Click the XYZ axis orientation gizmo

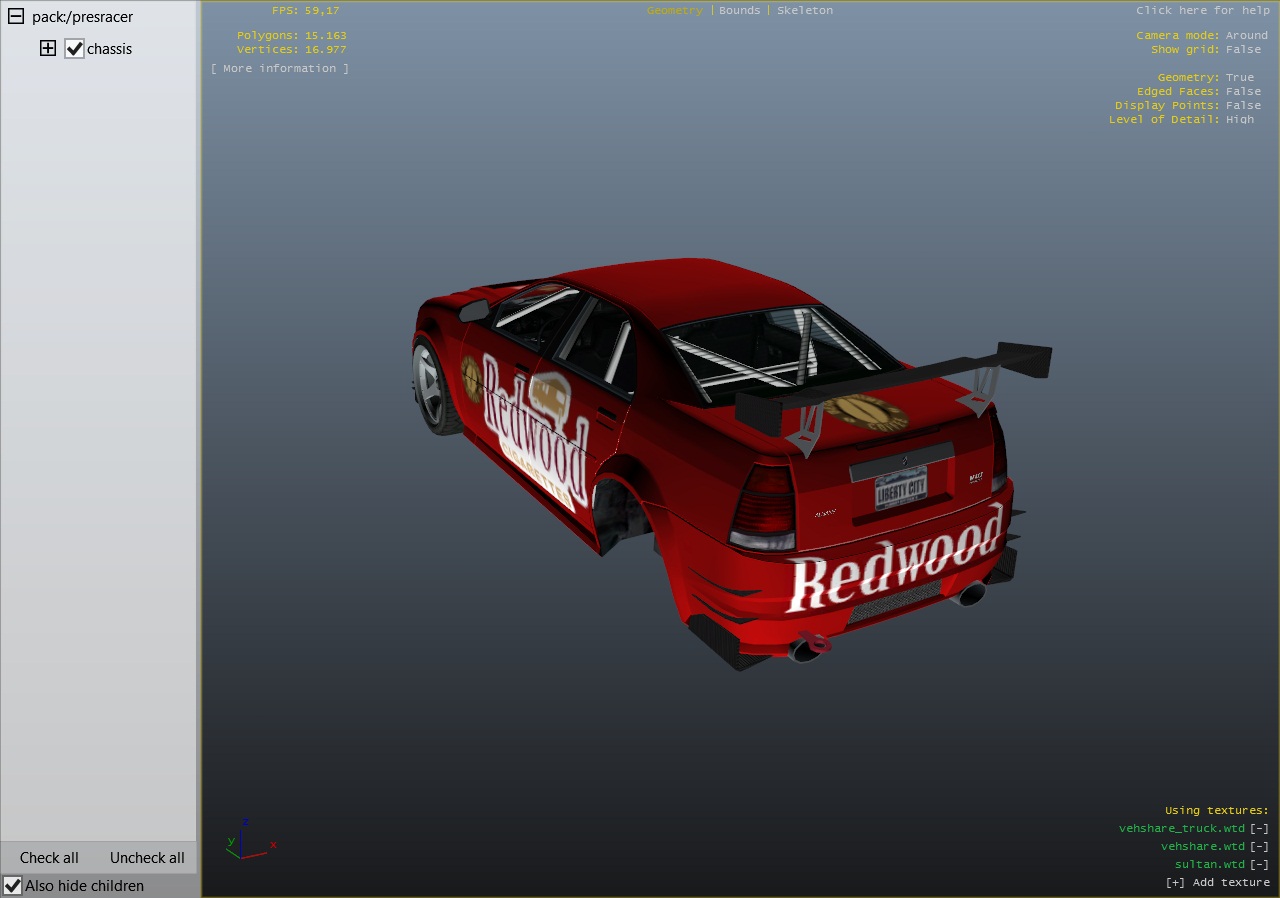pyautogui.click(x=250, y=840)
